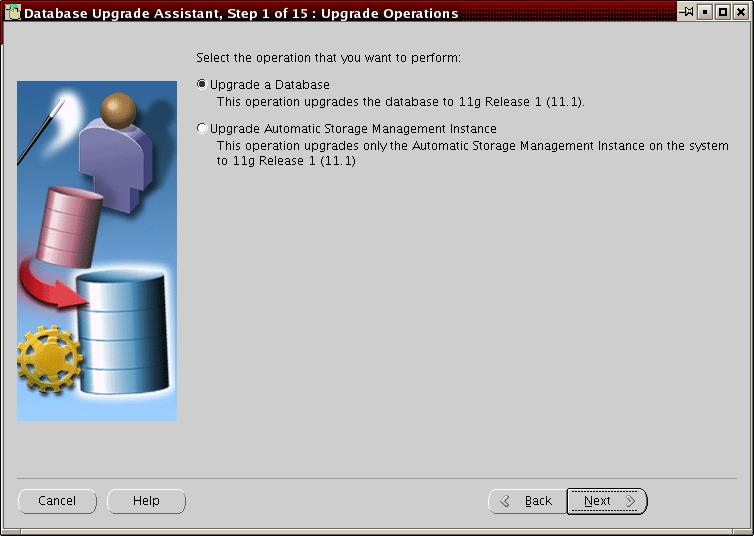
Task: Open Help for the upgrade wizard
Action: [146, 501]
